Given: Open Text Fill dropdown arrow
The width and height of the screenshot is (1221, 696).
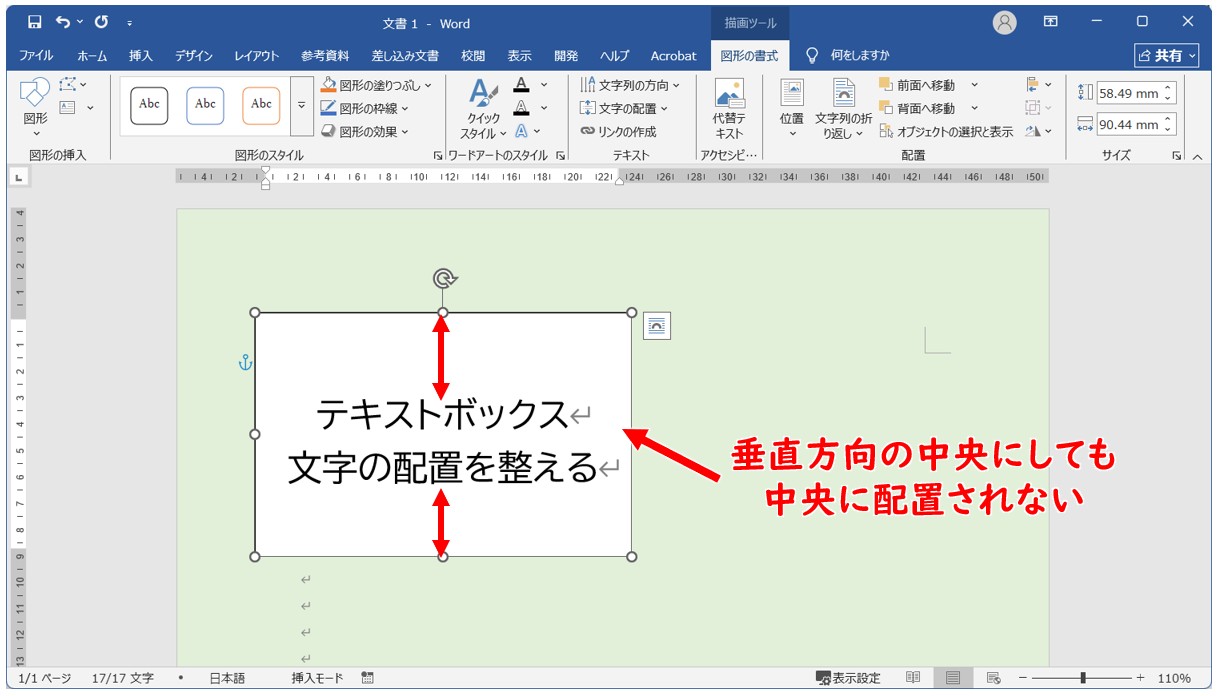Looking at the screenshot, I should 544,85.
